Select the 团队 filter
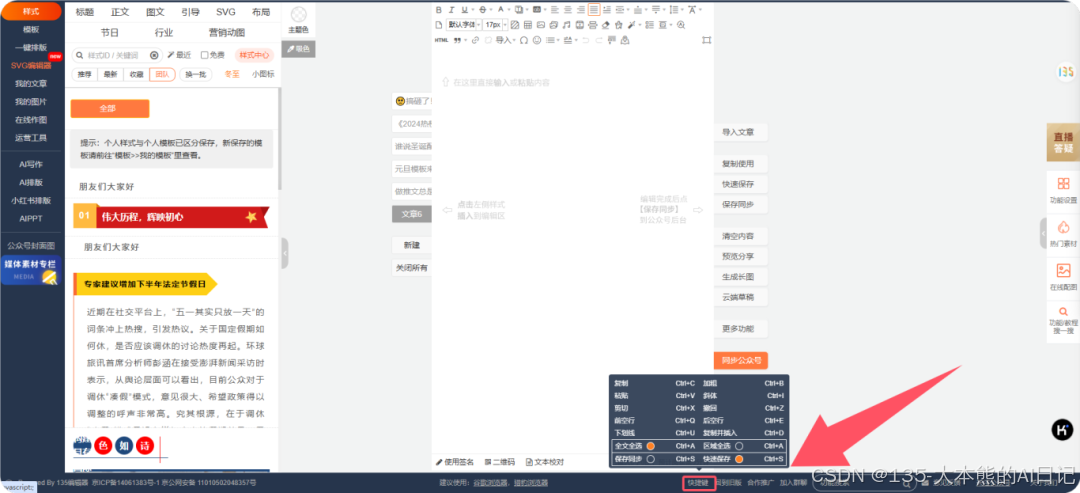This screenshot has height=493, width=1080. [163, 74]
